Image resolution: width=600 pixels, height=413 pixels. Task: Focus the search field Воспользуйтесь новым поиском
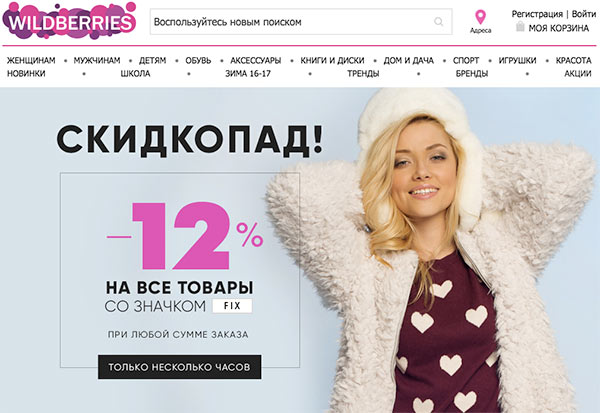pos(301,22)
